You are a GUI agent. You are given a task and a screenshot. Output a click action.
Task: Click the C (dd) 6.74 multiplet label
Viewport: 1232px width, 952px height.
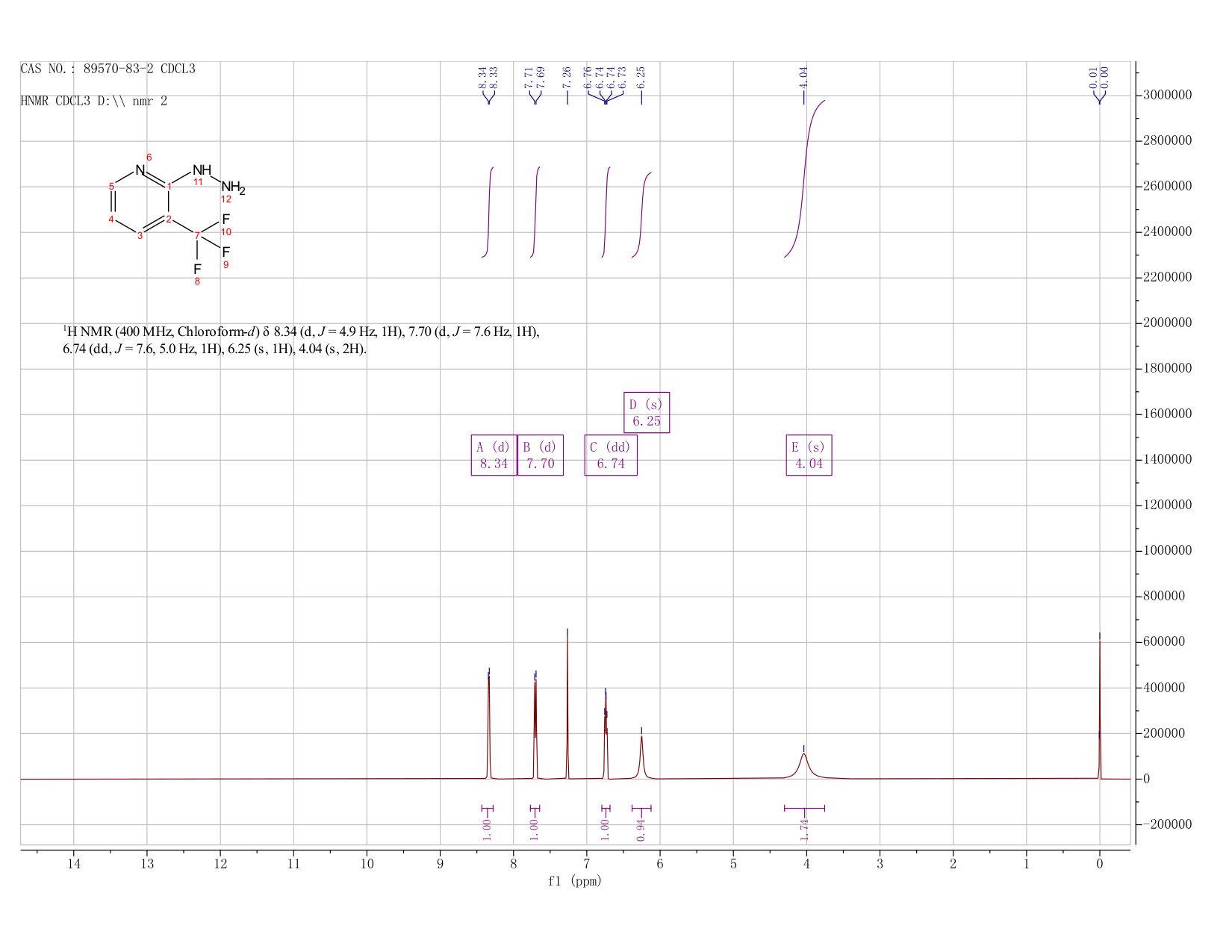(611, 455)
